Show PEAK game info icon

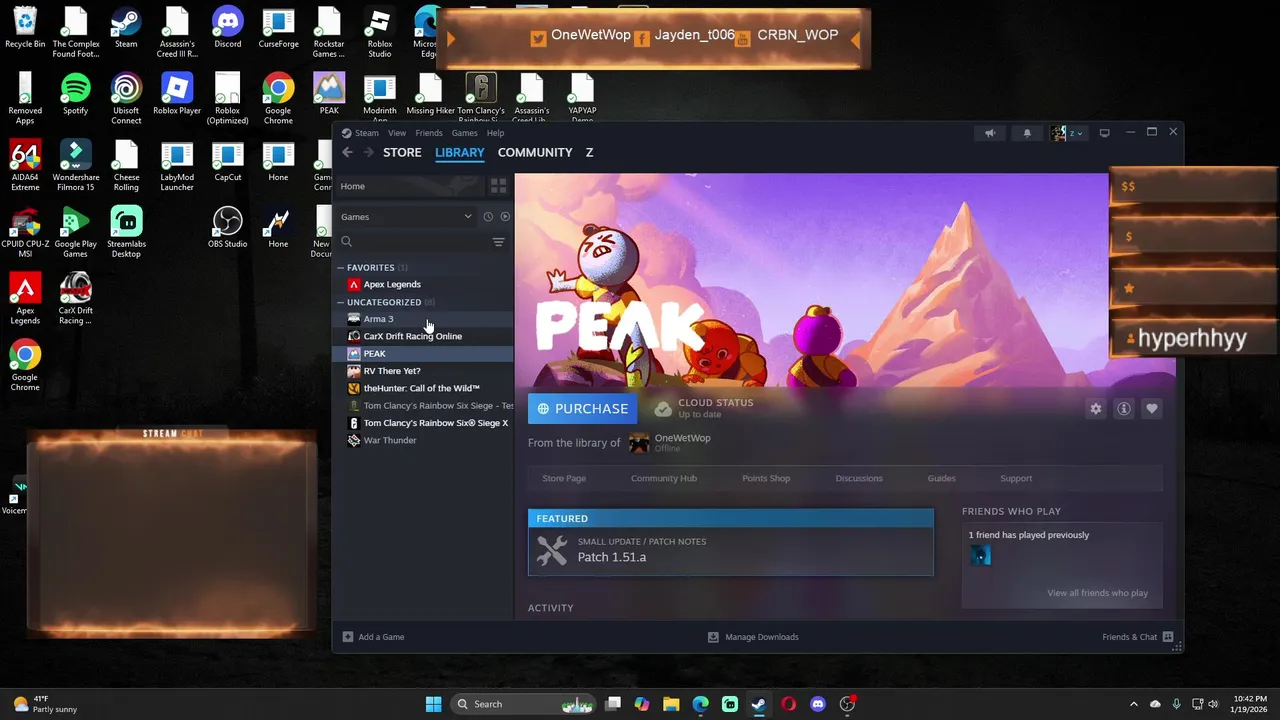point(1124,408)
